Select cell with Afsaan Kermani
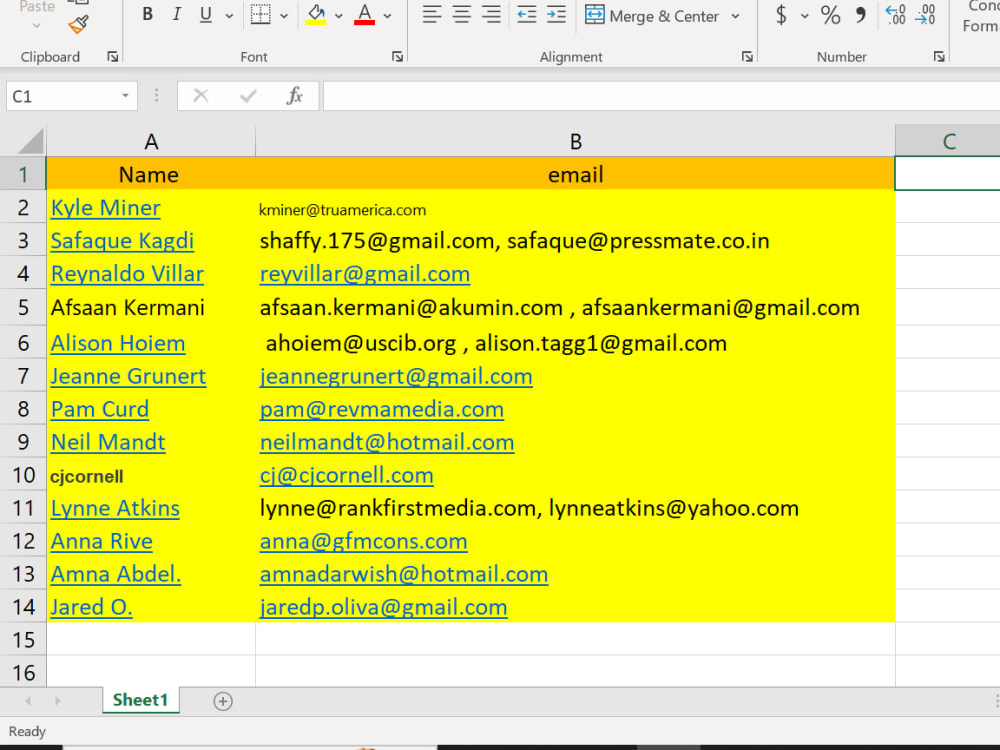This screenshot has width=1000, height=750. click(x=151, y=308)
